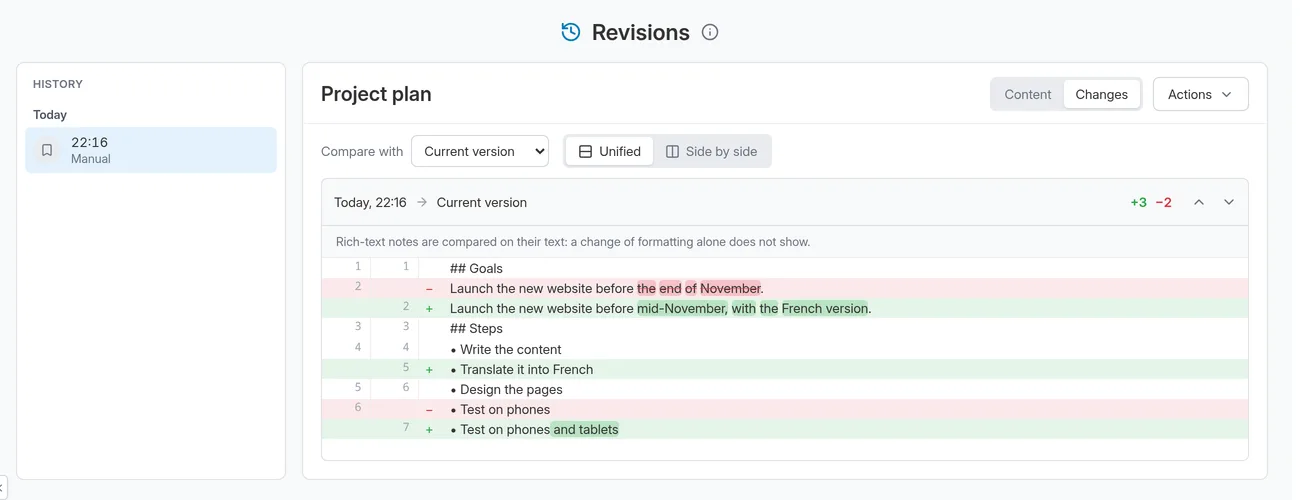Click the removed 'Test on phones' line
The image size is (1300, 500).
(785, 409)
